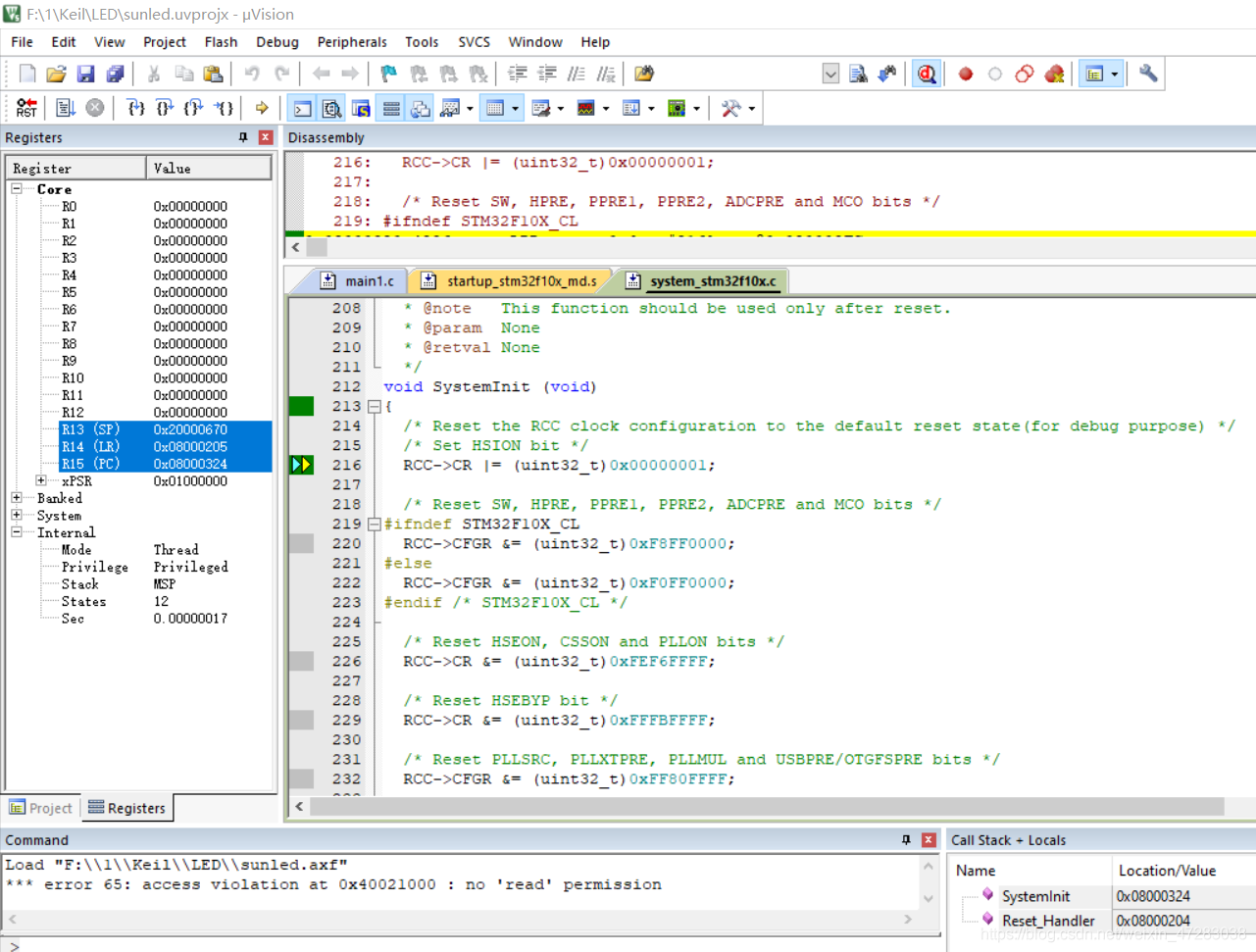Open target options with the wrench icon
The image size is (1256, 952).
coord(1147,73)
